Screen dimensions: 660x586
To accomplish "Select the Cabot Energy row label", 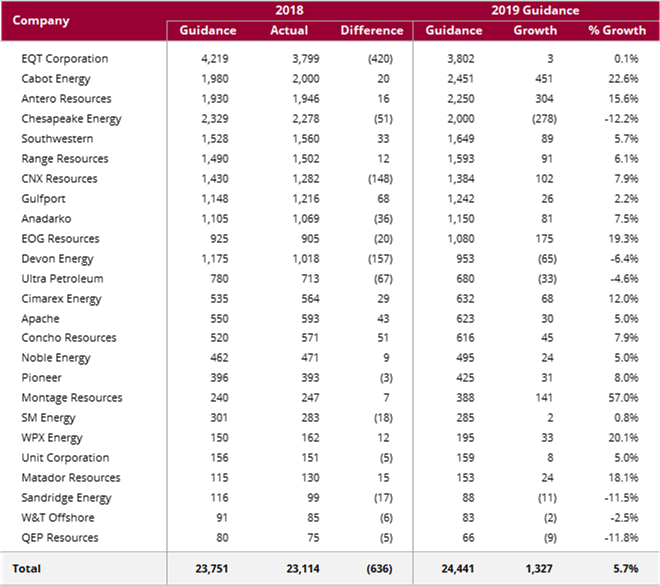I will point(56,79).
